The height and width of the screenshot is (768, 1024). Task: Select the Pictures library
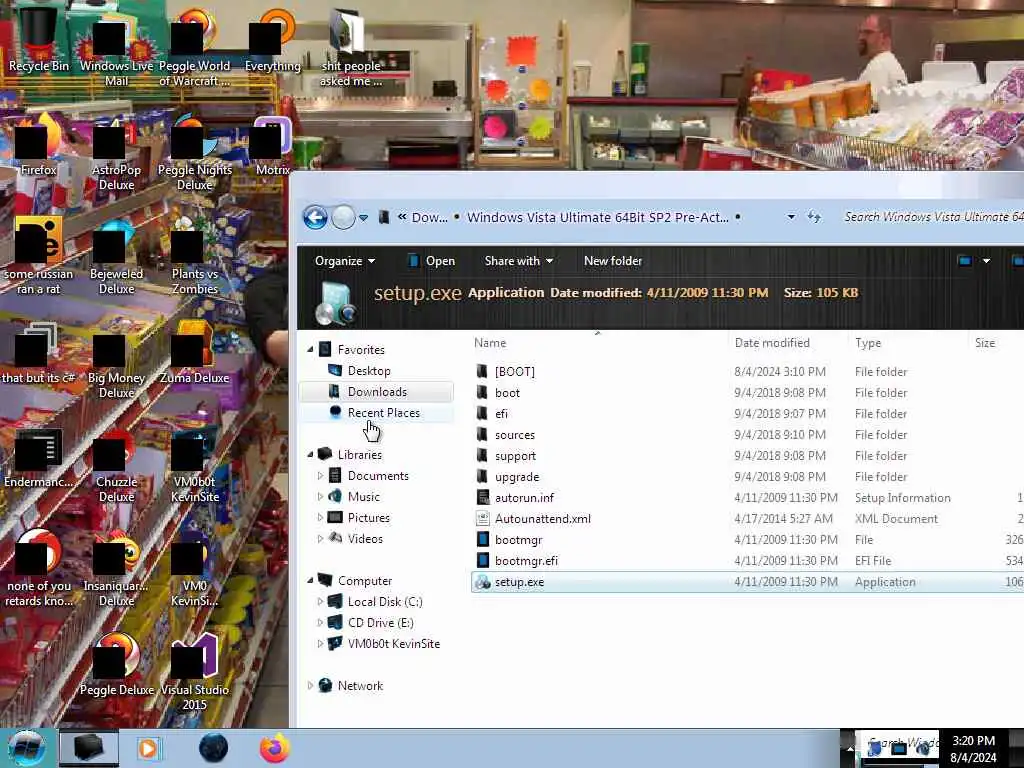368,518
